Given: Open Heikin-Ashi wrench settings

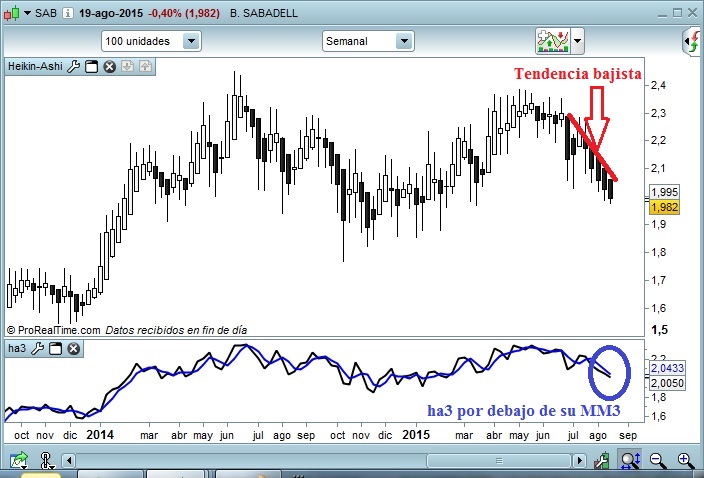Looking at the screenshot, I should (73, 66).
